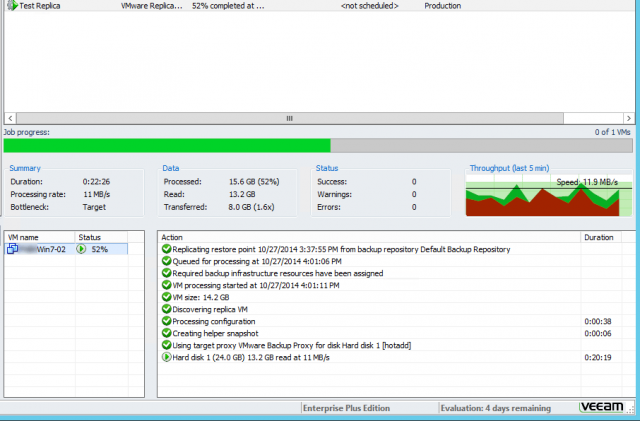
Task: Select 'Processing configuration' row text
Action: click(213, 321)
